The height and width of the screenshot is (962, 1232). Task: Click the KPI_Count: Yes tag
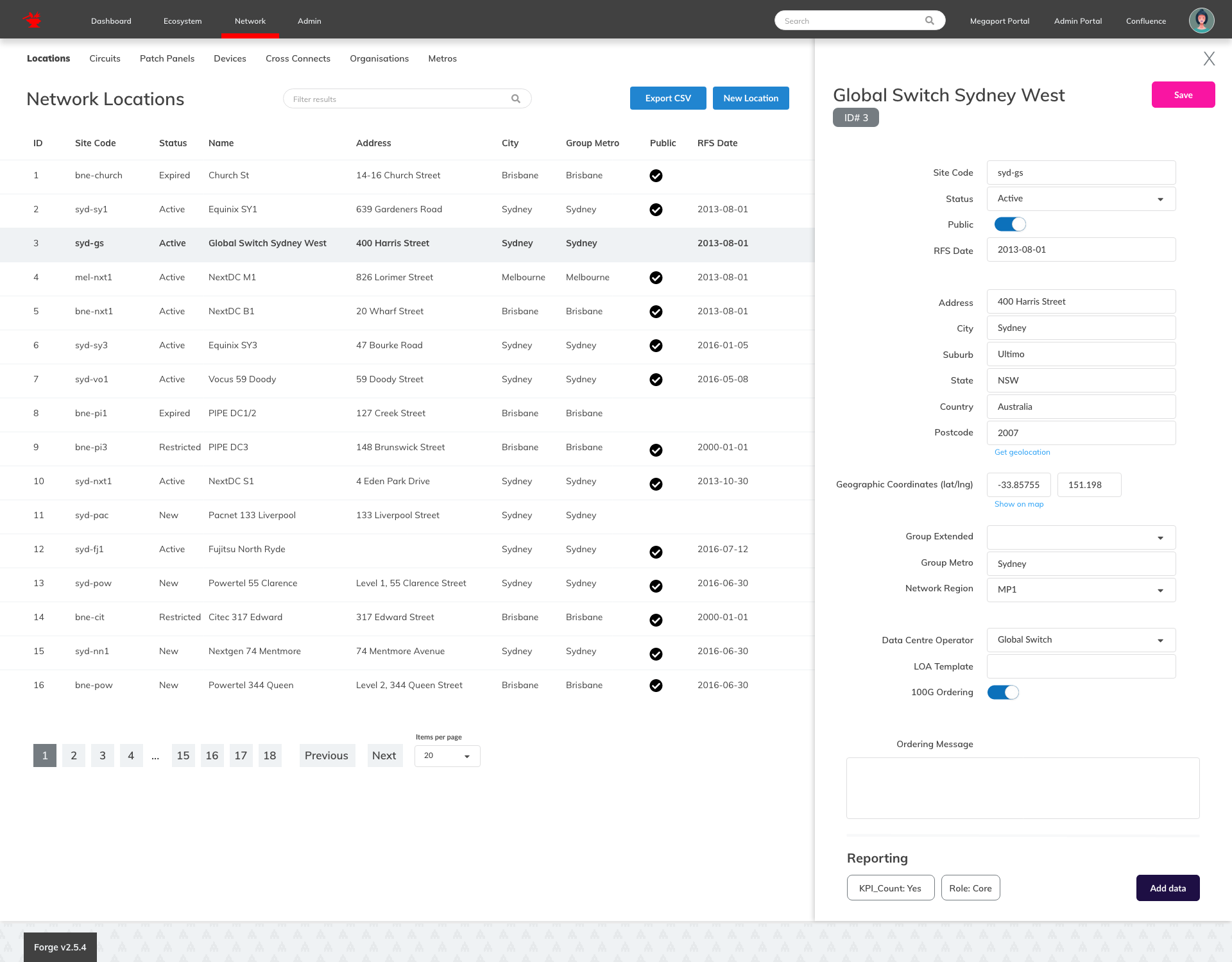click(890, 888)
